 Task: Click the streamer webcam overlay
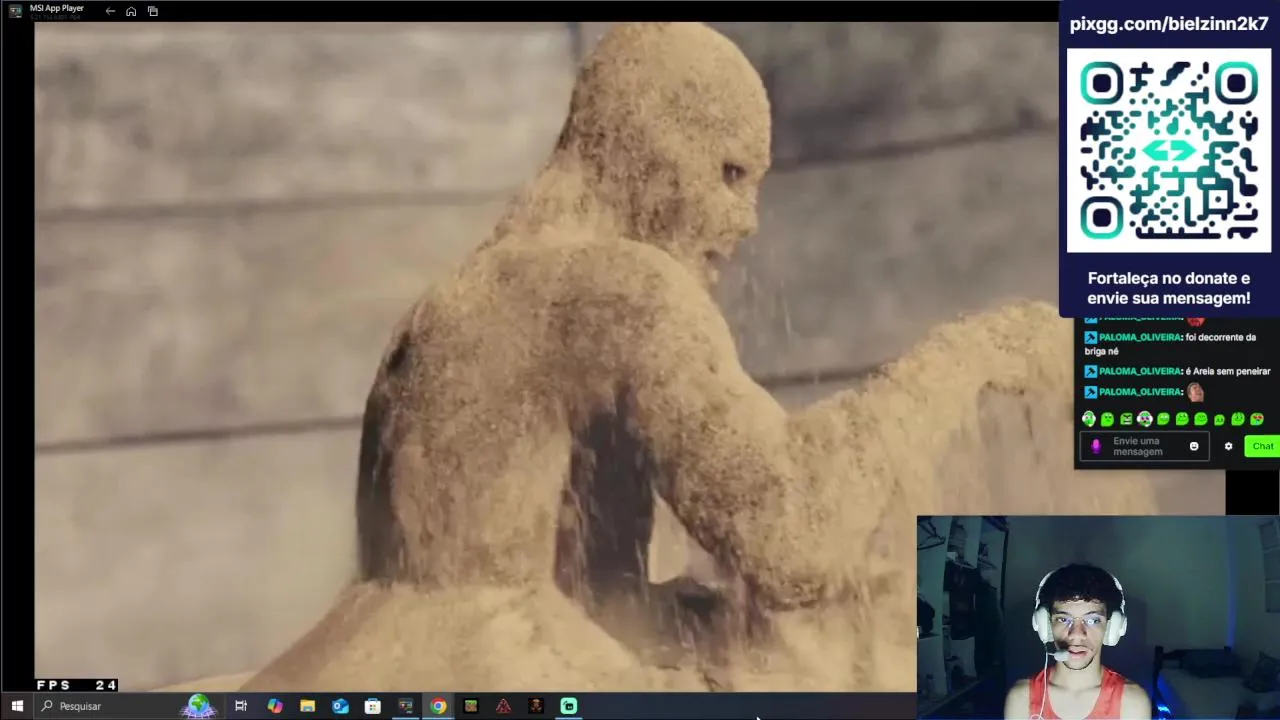coord(1098,617)
